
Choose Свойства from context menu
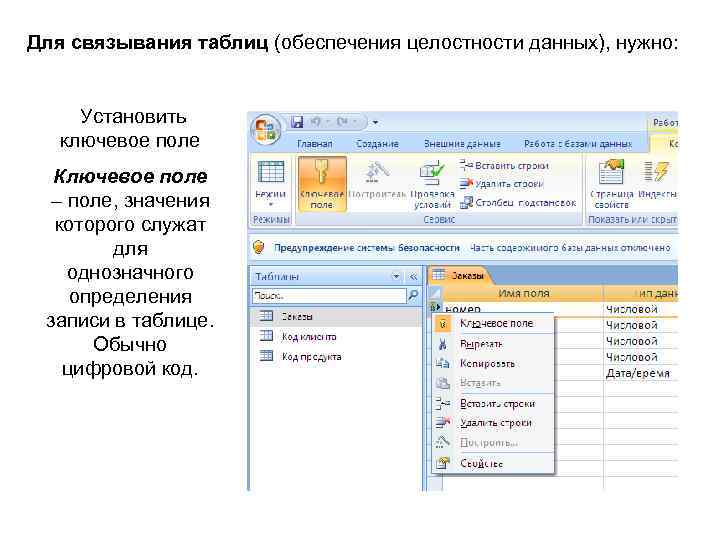click(494, 463)
